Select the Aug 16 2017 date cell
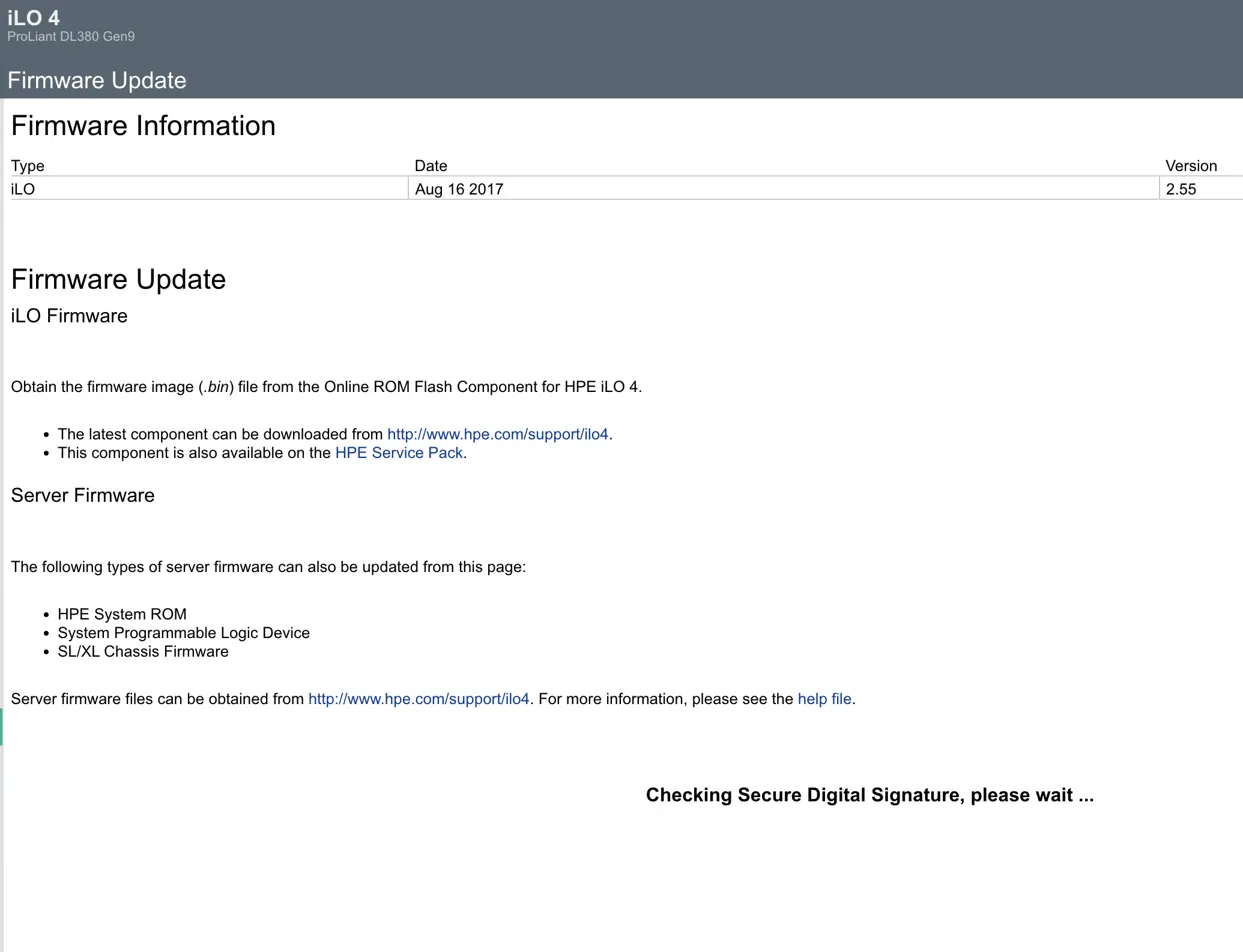 [x=784, y=188]
